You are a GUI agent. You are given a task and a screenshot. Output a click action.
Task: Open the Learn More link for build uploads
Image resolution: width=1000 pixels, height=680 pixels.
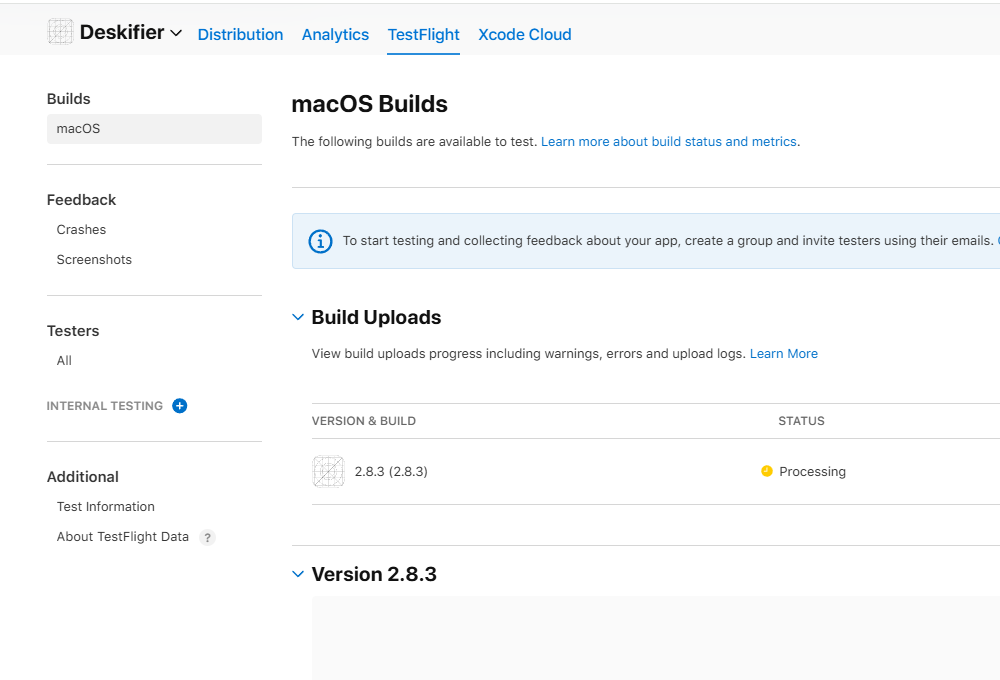click(784, 353)
